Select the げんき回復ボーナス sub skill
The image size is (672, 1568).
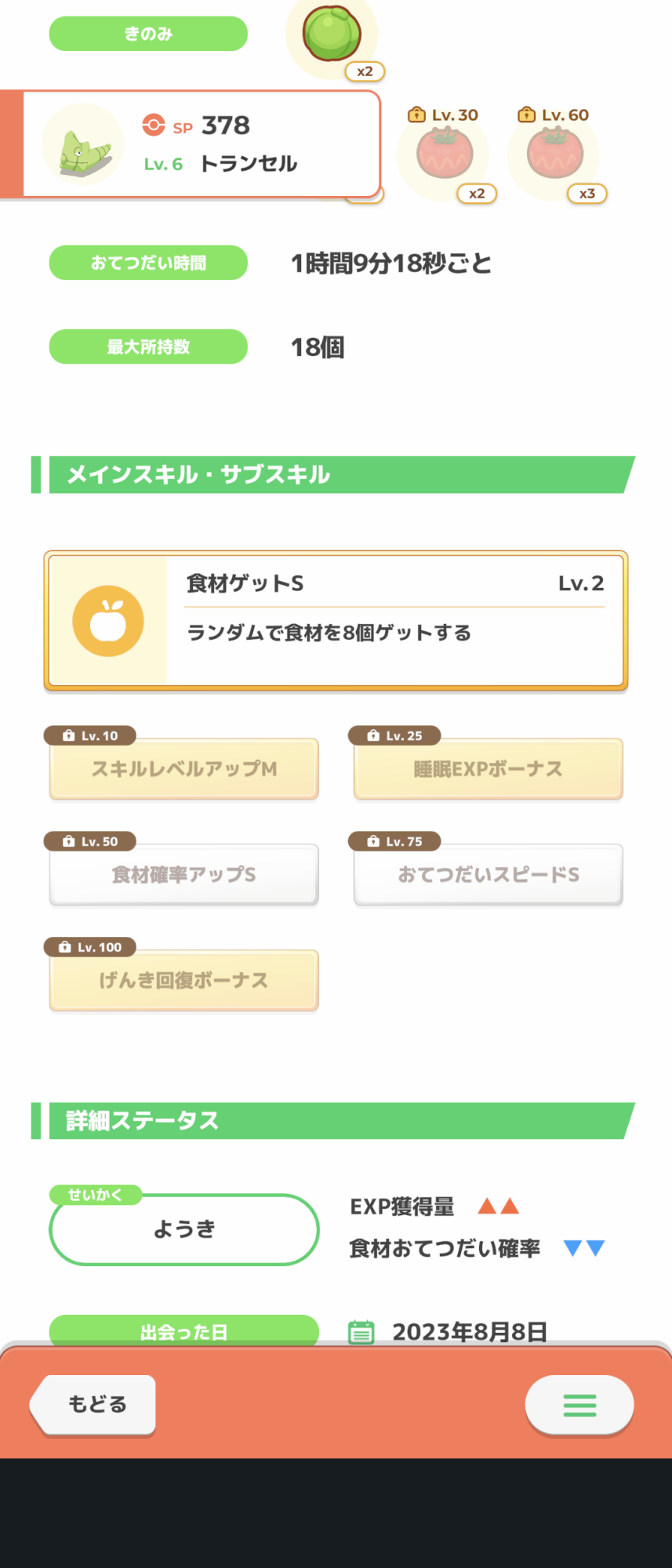tap(184, 981)
